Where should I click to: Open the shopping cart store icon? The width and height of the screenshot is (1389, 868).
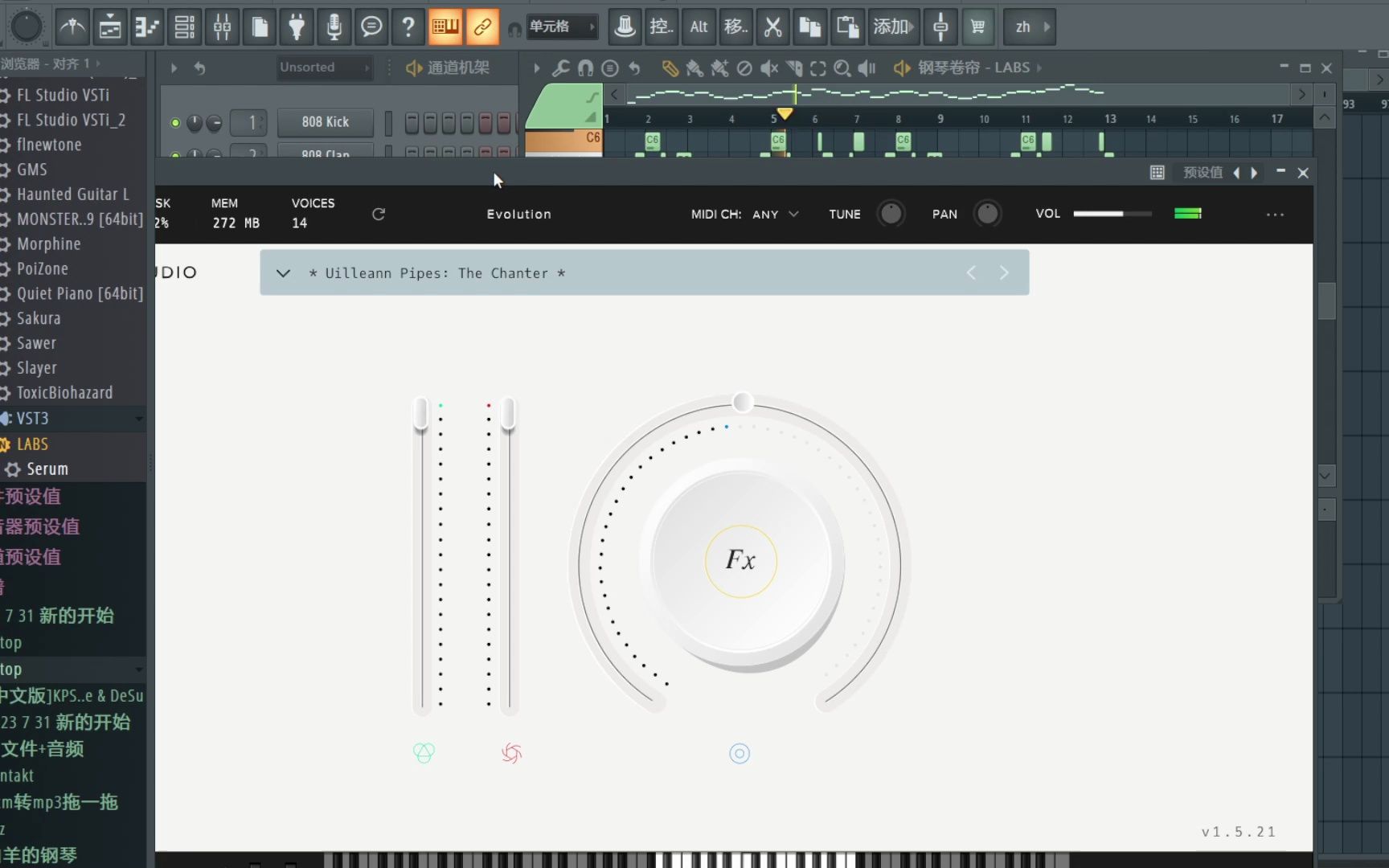[977, 27]
